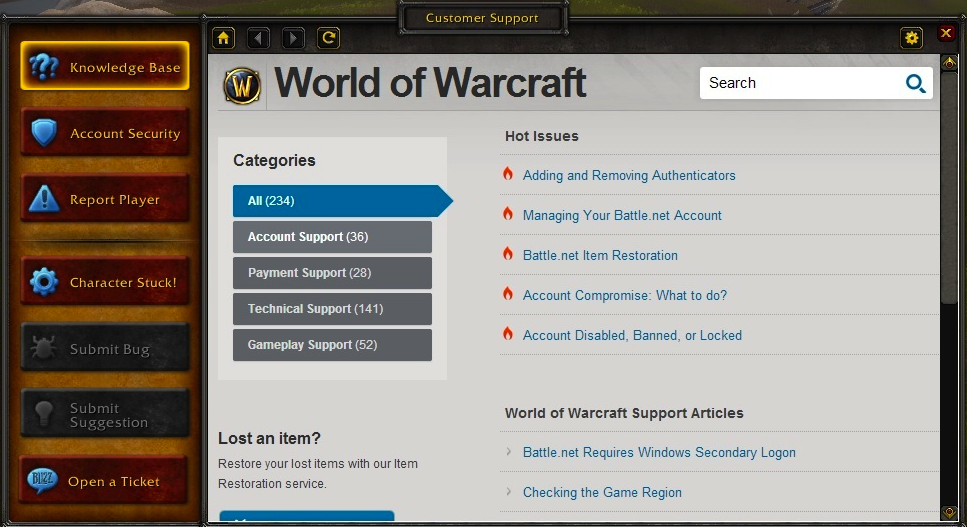Click the vertical scrollbar thumb
The width and height of the screenshot is (967, 527).
coord(949,188)
